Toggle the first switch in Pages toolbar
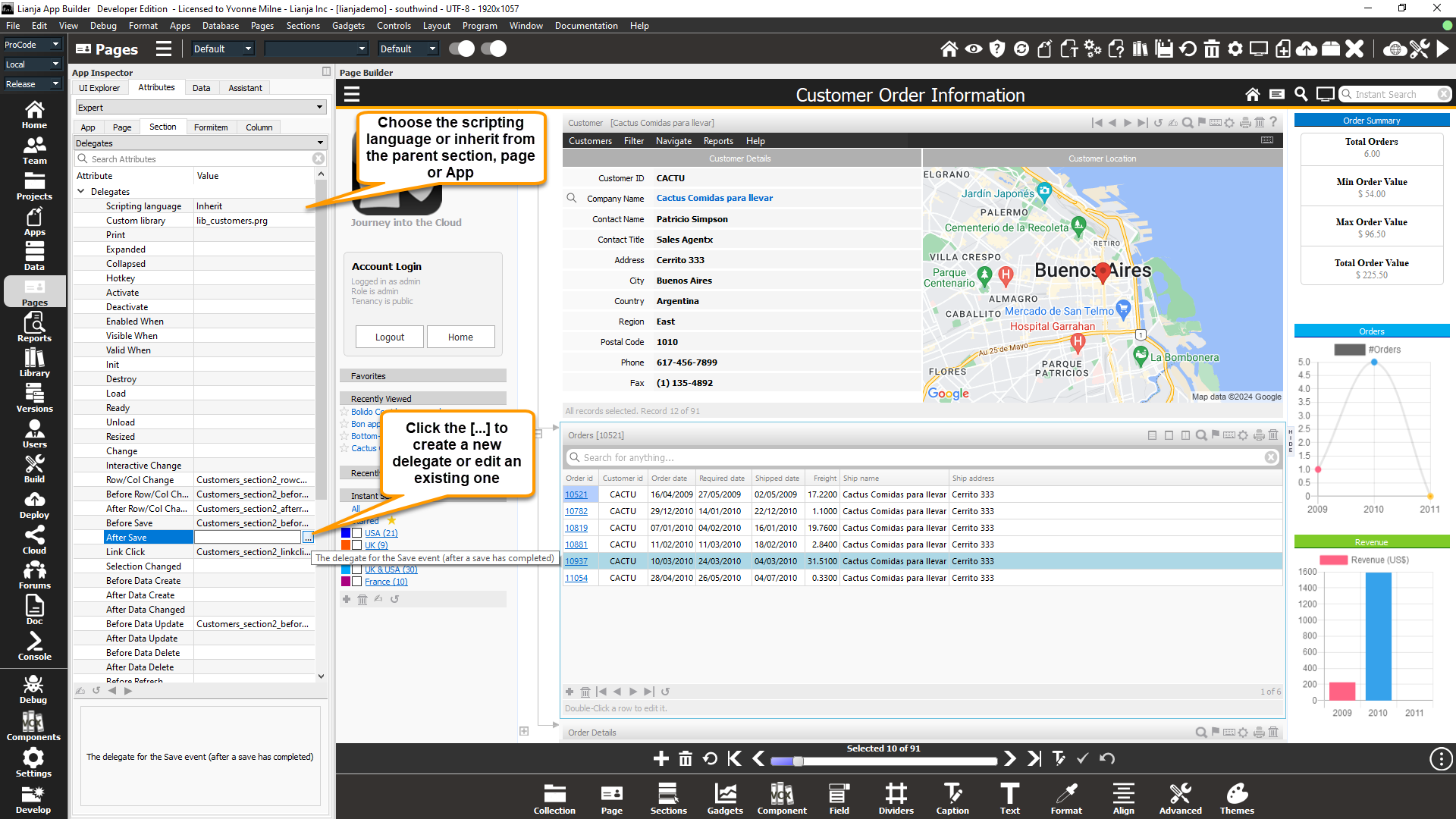This screenshot has width=1456, height=819. click(461, 49)
